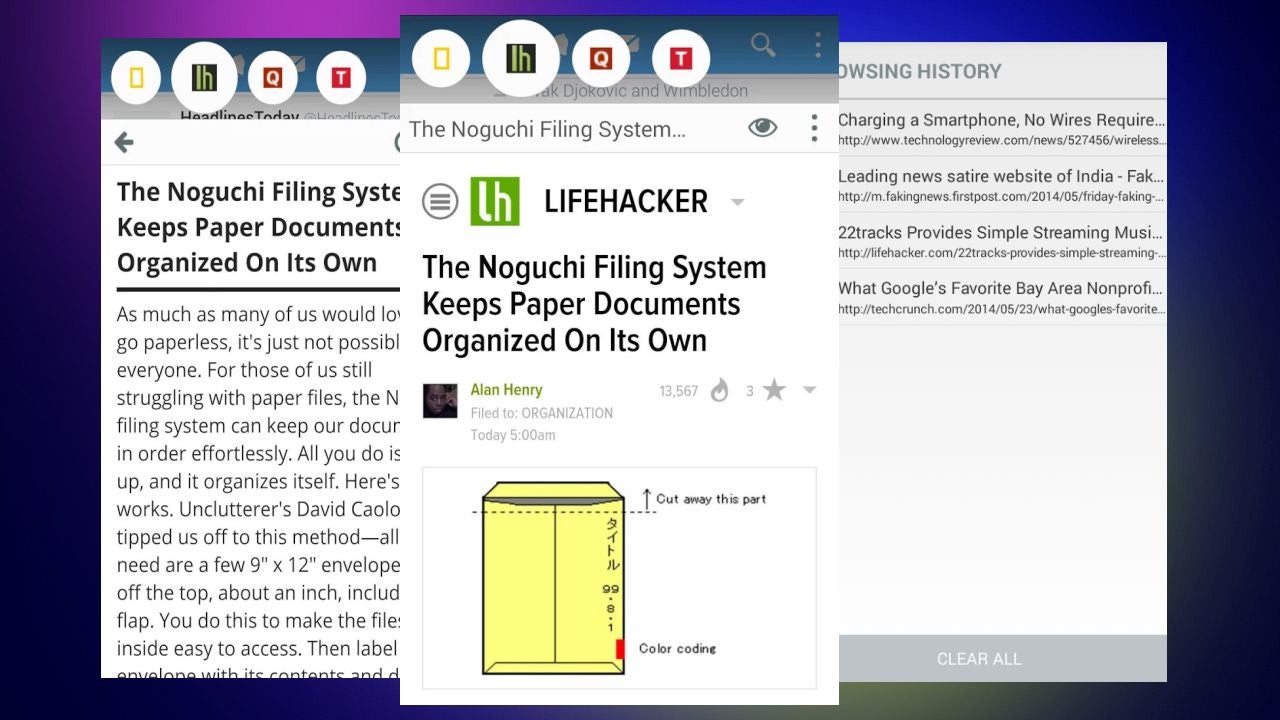The width and height of the screenshot is (1280, 720).
Task: Open the ORGANIZATION filed-to link
Action: click(x=567, y=413)
